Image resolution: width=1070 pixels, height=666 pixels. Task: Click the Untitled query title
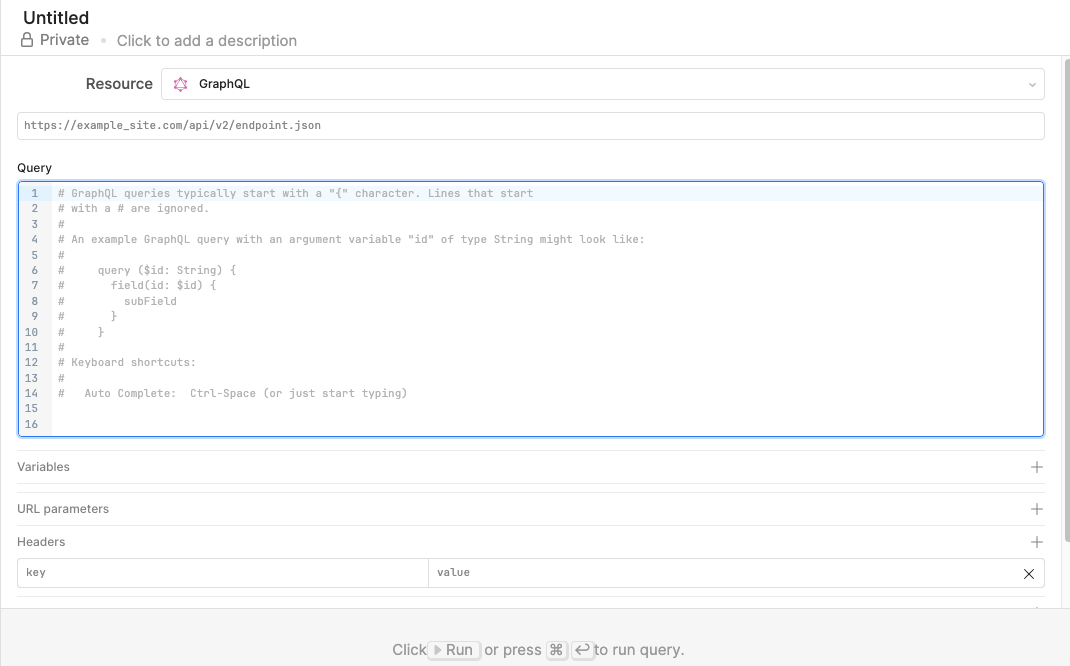pyautogui.click(x=56, y=18)
